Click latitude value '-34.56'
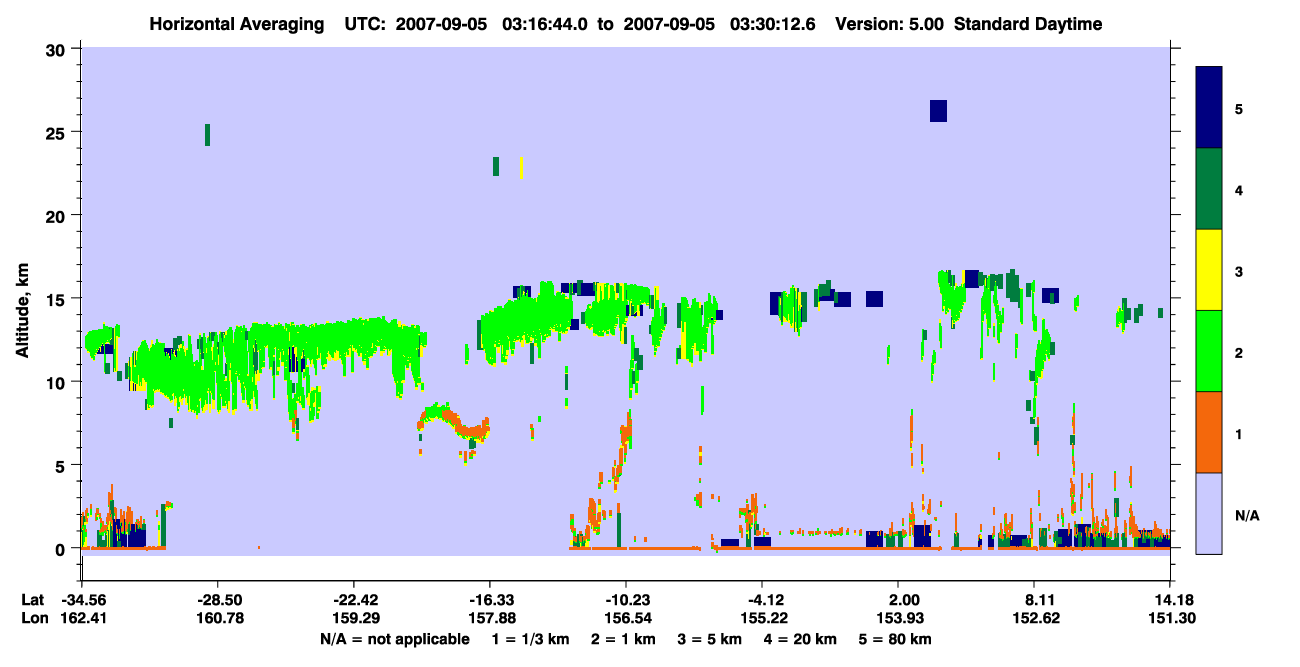This screenshot has height=667, width=1300. pyautogui.click(x=83, y=600)
